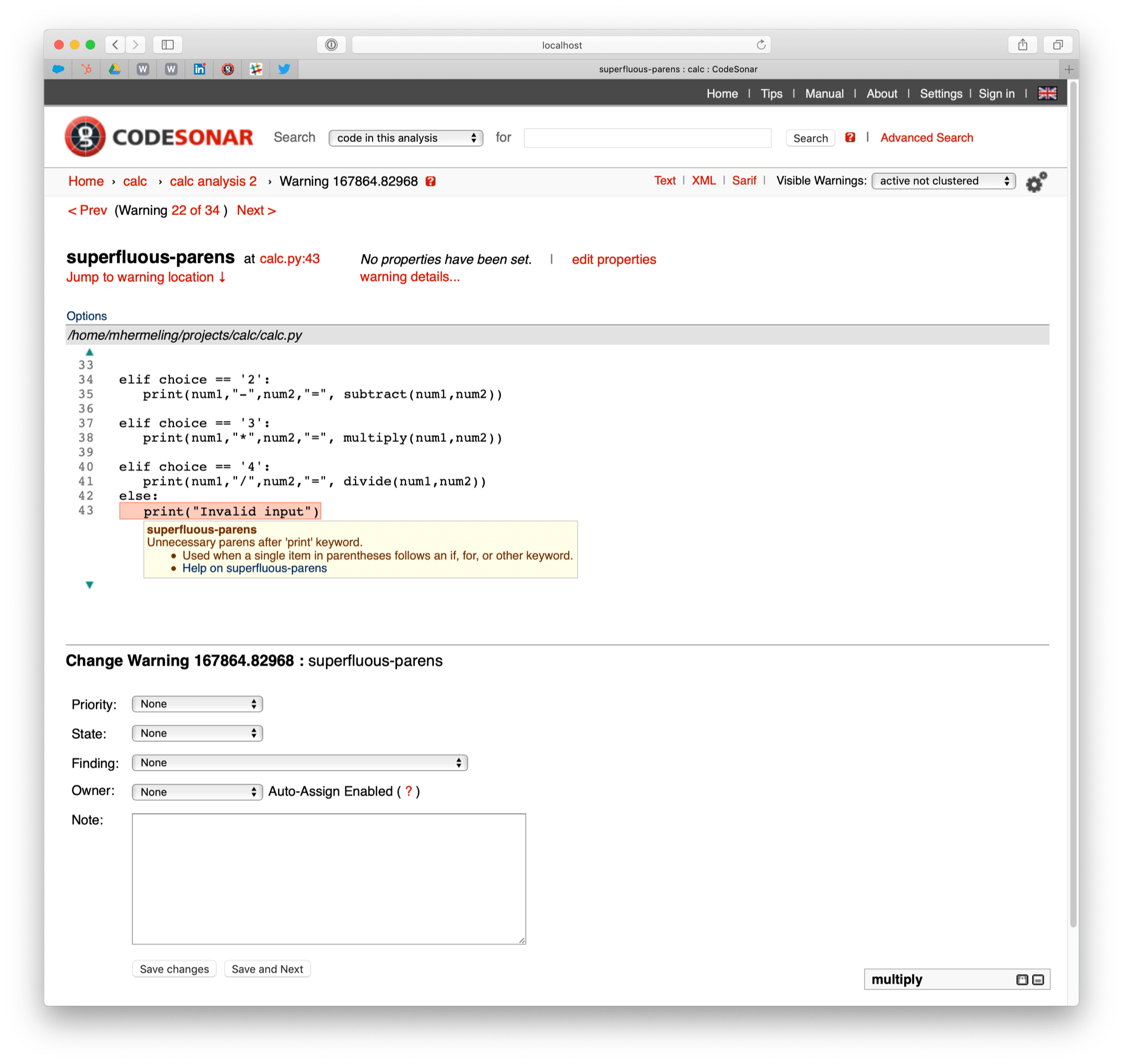Open the gear settings icon near Visible Warnings
Screen dimensions: 1123x1064
pos(1036,182)
